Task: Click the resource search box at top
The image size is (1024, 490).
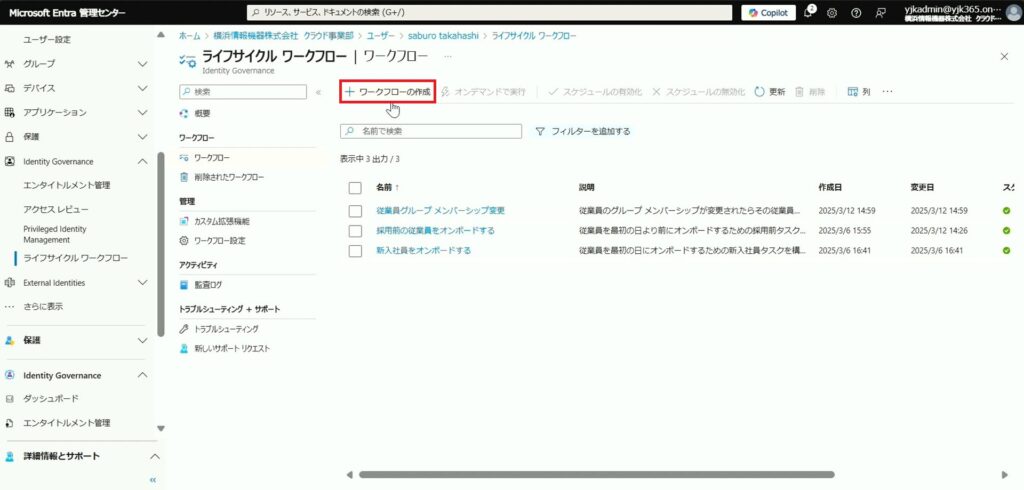Action: point(489,13)
